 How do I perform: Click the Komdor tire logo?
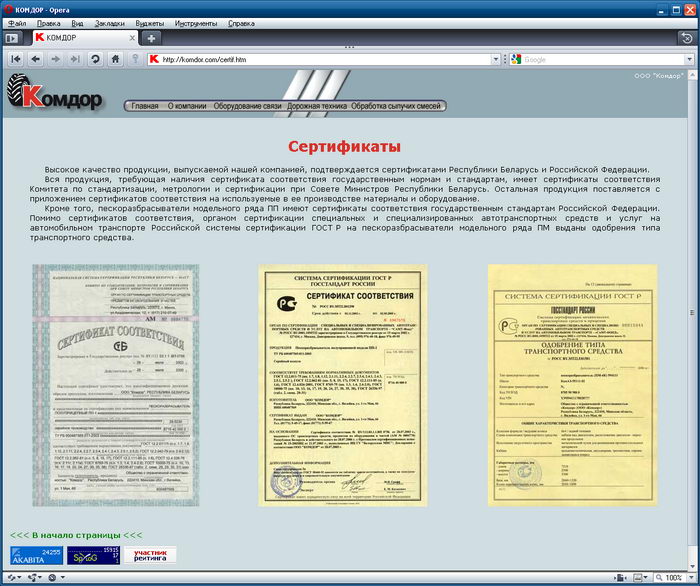click(x=54, y=91)
